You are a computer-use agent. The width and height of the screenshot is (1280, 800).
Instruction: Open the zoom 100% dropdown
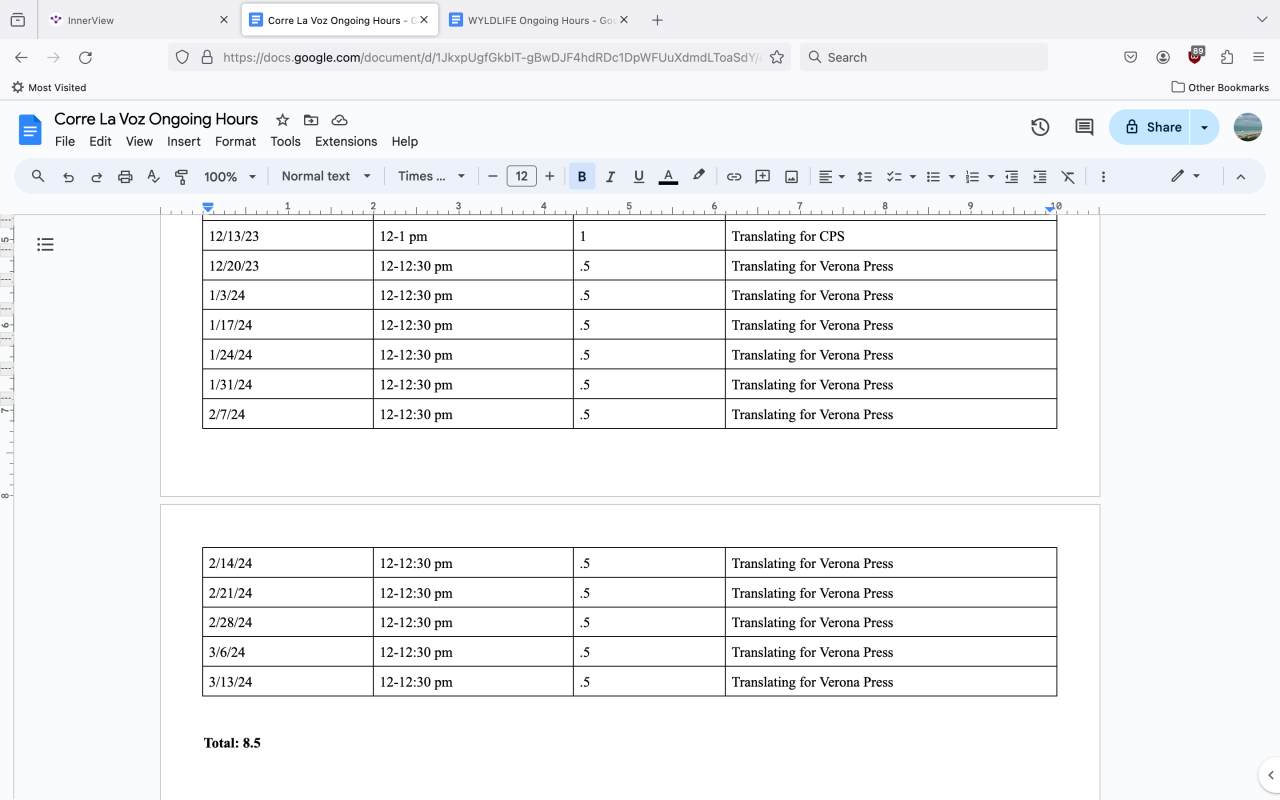pyautogui.click(x=230, y=177)
